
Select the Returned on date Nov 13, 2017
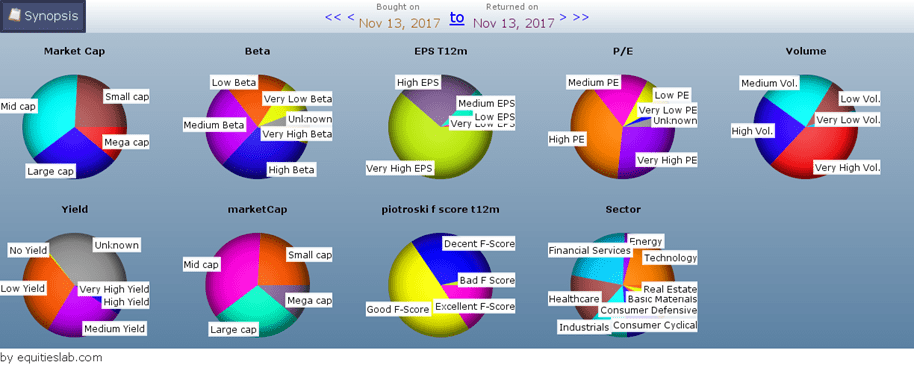[x=514, y=23]
